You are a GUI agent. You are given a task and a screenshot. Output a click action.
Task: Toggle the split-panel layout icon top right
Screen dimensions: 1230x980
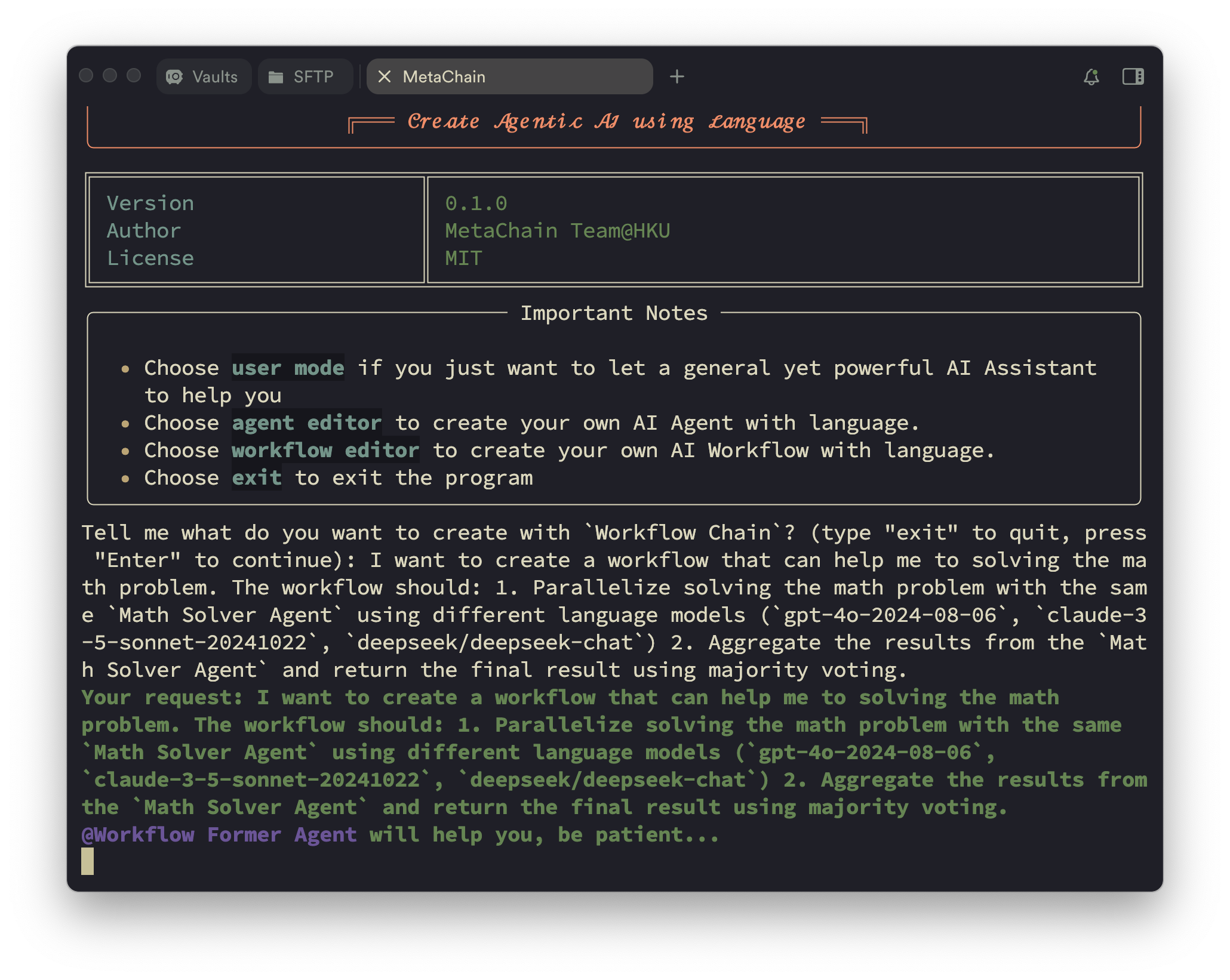[1133, 76]
